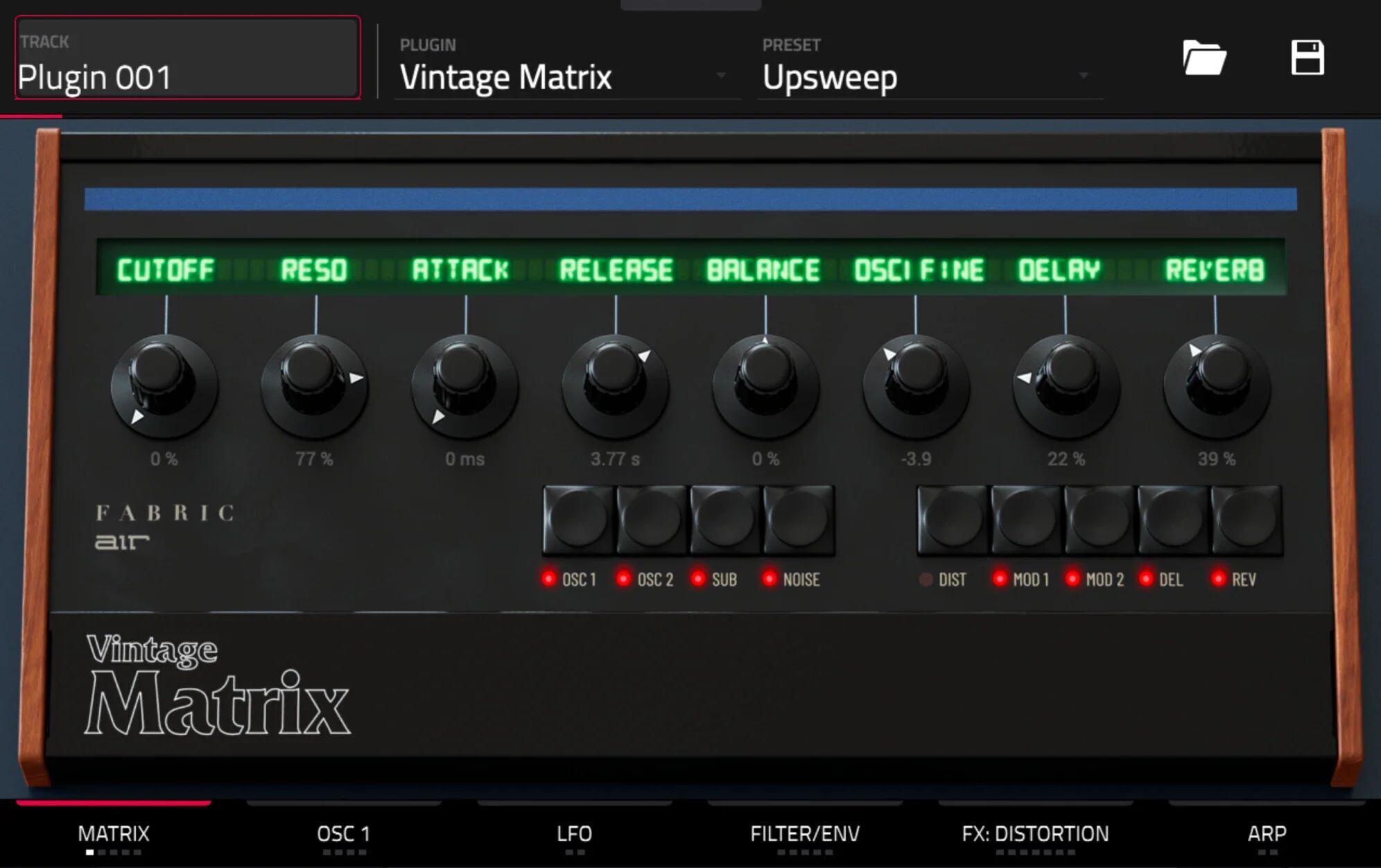
Task: Toggle the OSC 2 button
Action: 652,520
